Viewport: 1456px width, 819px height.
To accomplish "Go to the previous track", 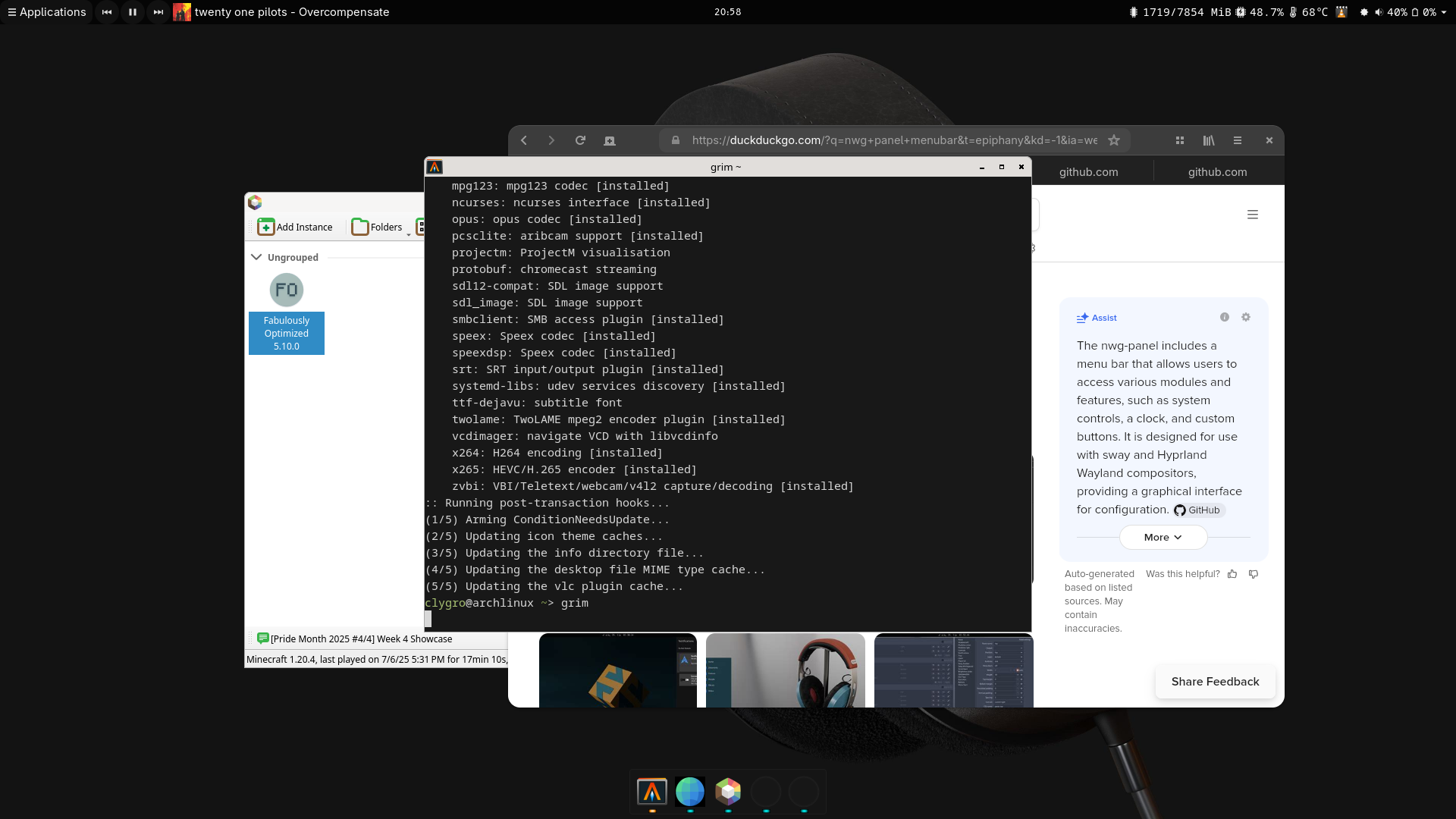I will 107,12.
